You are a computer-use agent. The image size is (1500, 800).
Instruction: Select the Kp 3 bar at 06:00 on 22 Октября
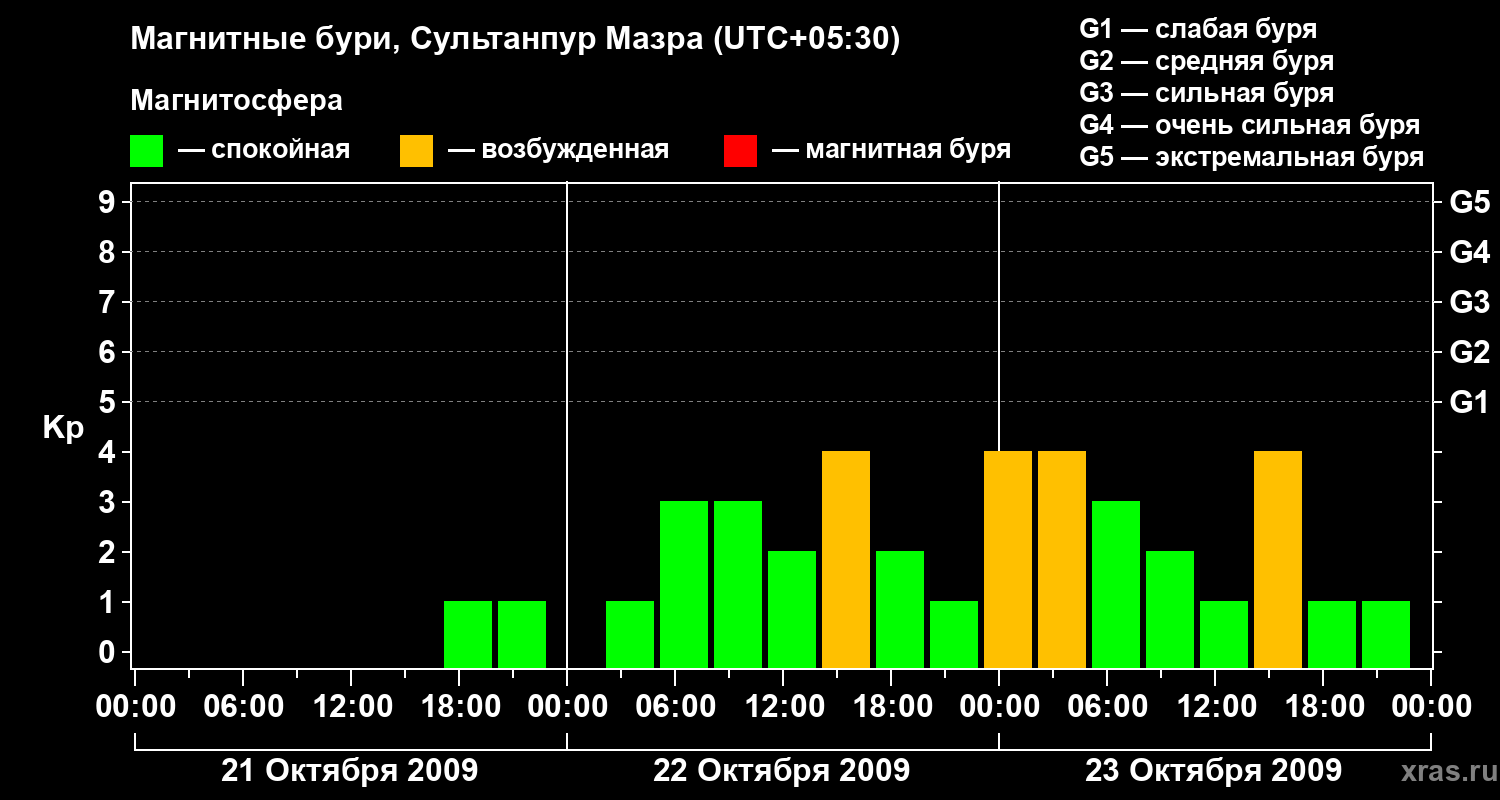coord(684,584)
